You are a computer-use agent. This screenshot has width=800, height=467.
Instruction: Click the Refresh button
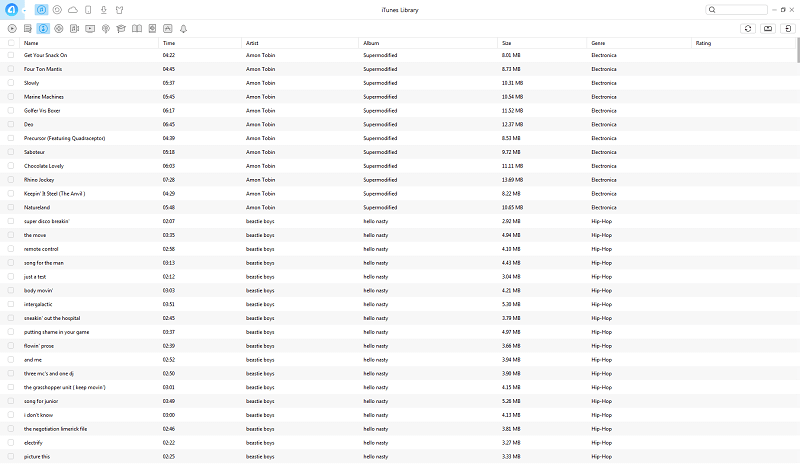[x=748, y=29]
